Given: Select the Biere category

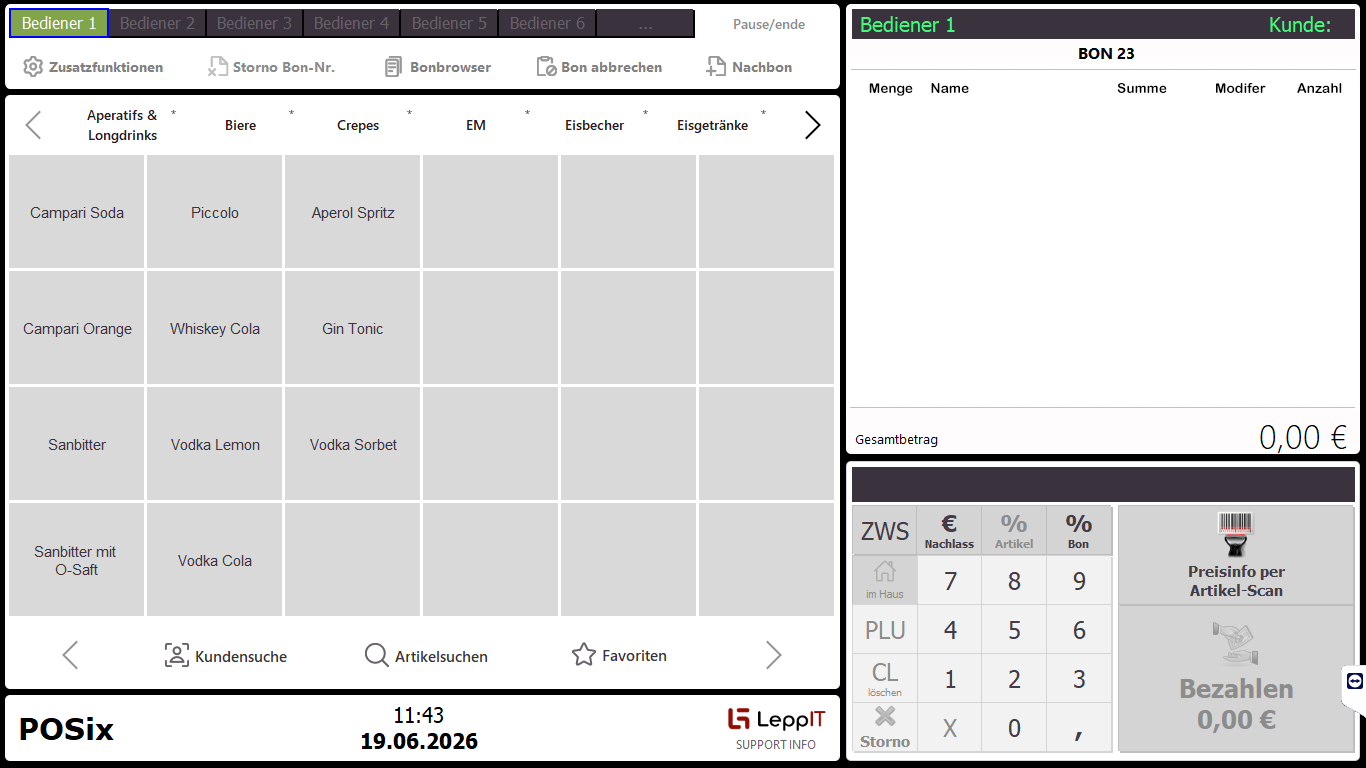Looking at the screenshot, I should click(240, 125).
